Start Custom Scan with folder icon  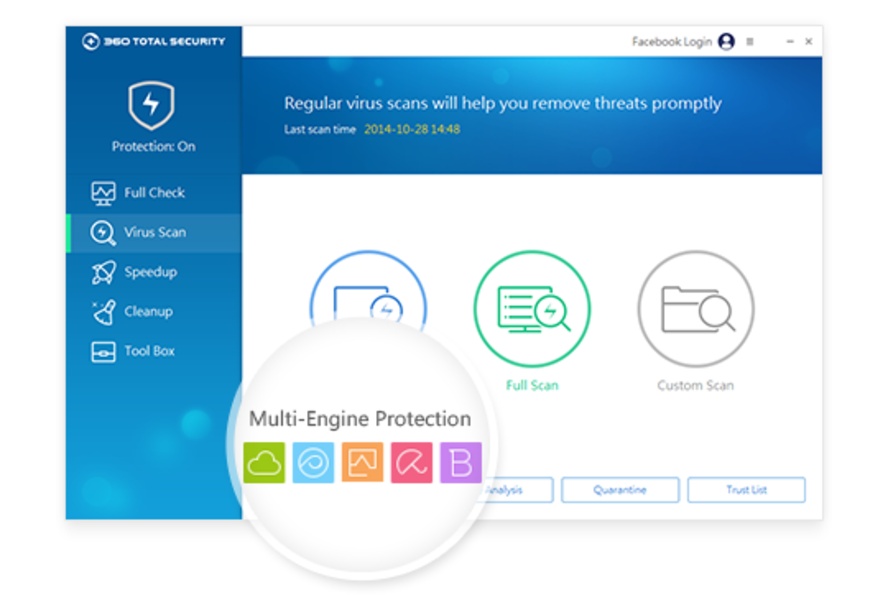(x=695, y=309)
